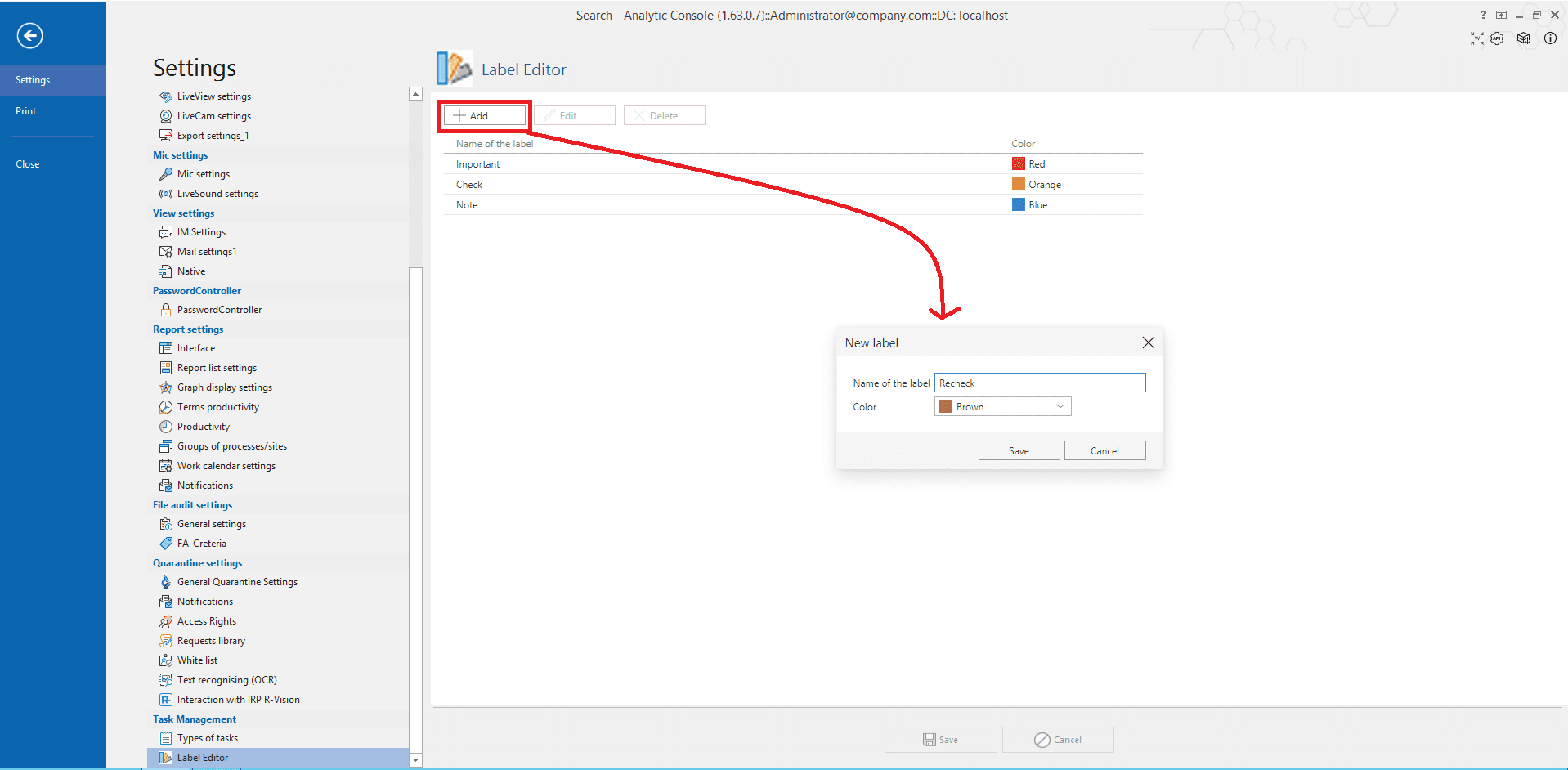Click the settings list scroll-up arrow
The width and height of the screenshot is (1568, 770).
pos(415,94)
